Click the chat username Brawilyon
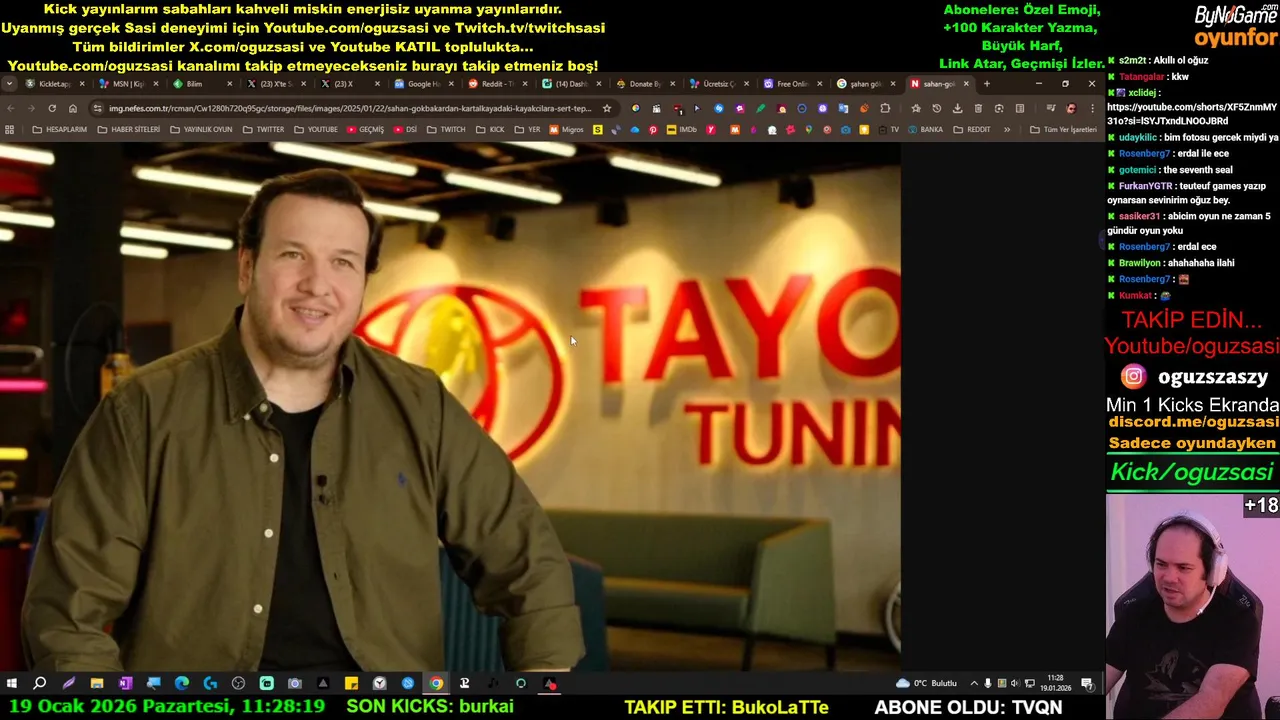Viewport: 1280px width, 720px height. coord(1141,263)
